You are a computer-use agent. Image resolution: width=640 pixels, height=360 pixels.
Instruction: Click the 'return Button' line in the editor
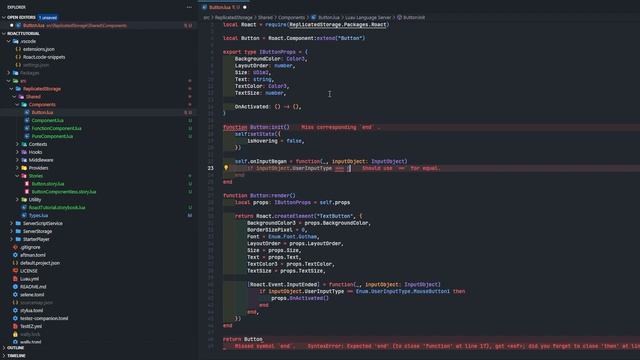tap(243, 339)
